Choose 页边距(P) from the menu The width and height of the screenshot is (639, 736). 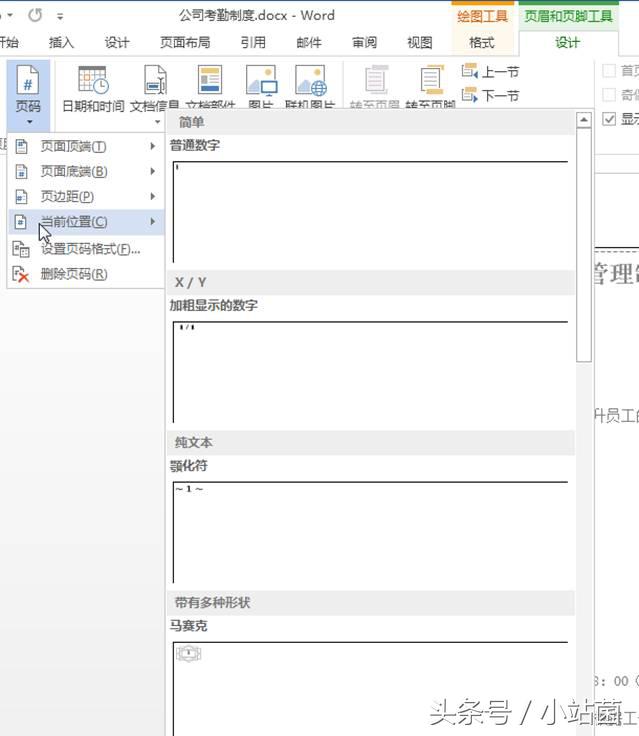pyautogui.click(x=86, y=196)
